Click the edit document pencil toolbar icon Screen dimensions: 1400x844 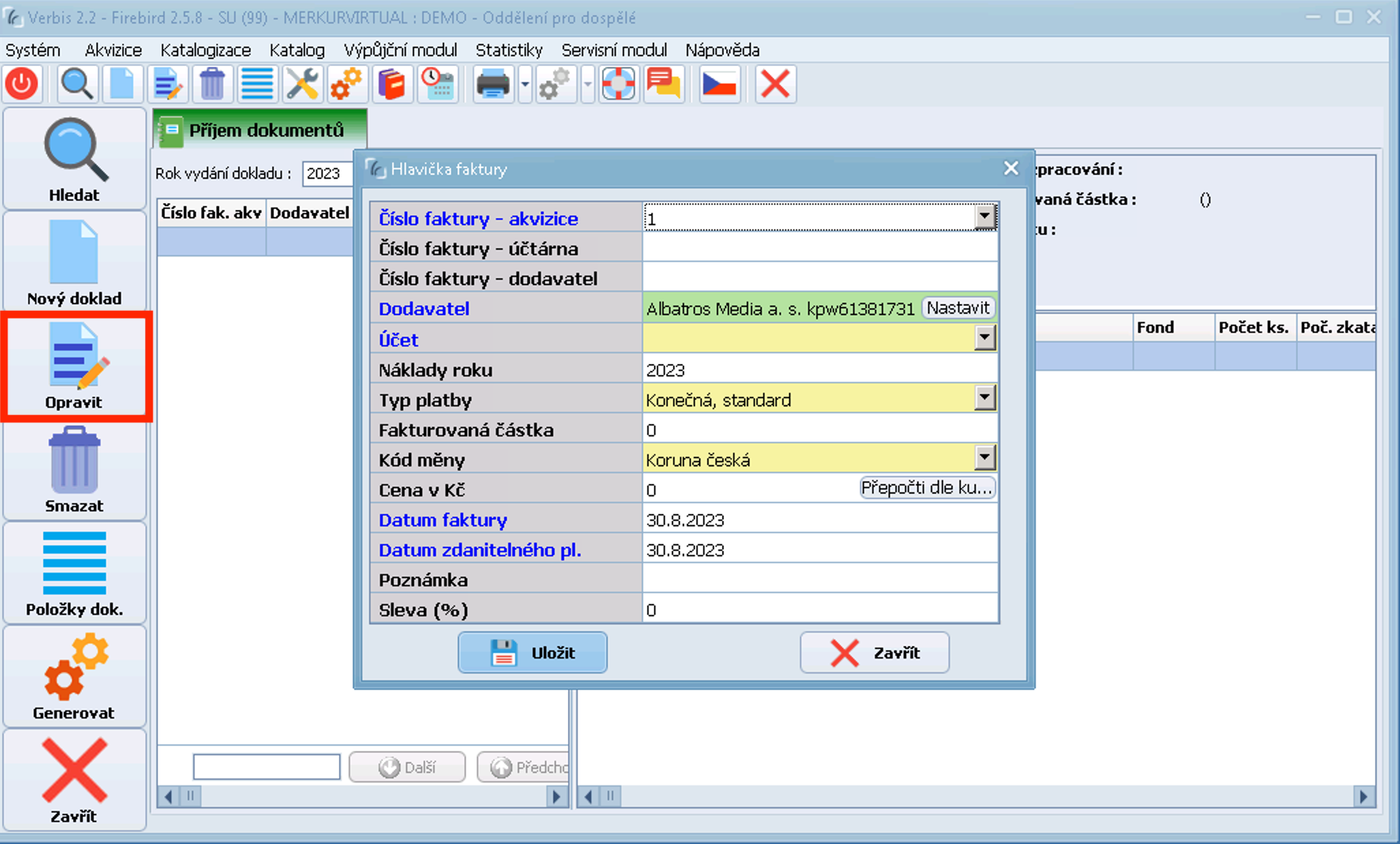(167, 85)
